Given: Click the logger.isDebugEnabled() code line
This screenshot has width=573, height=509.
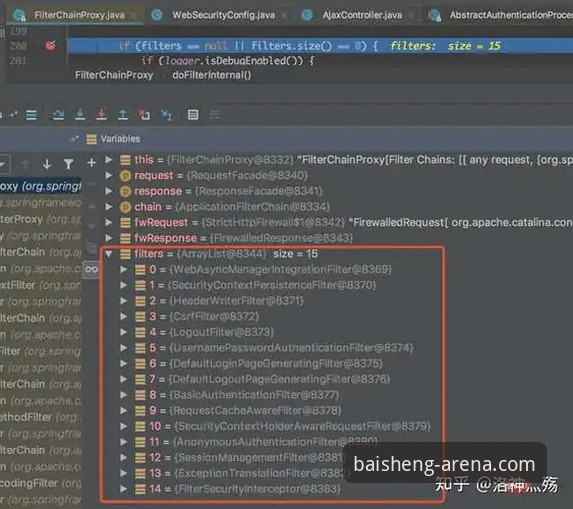Looking at the screenshot, I should 227,61.
